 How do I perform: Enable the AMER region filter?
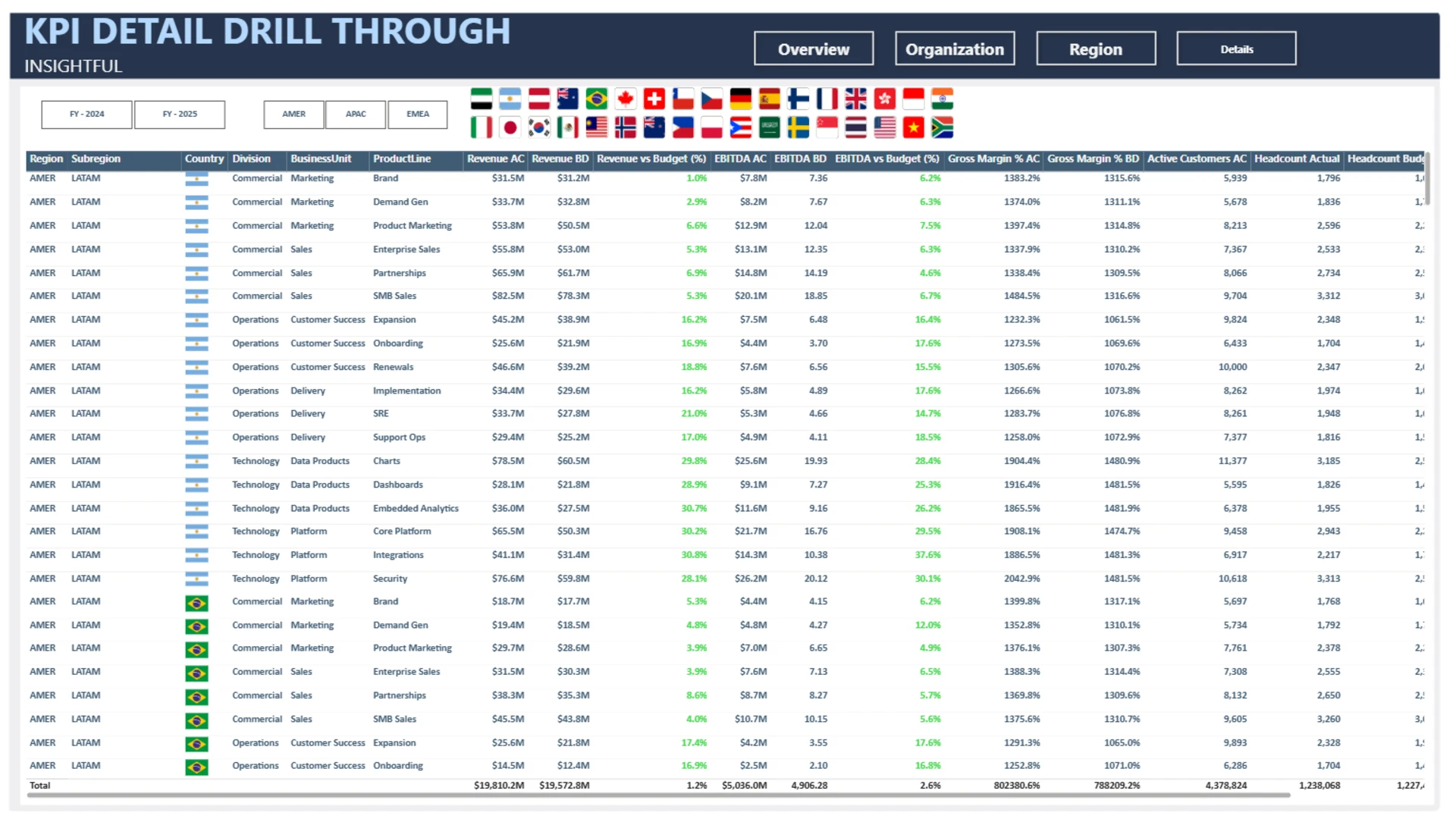point(293,115)
